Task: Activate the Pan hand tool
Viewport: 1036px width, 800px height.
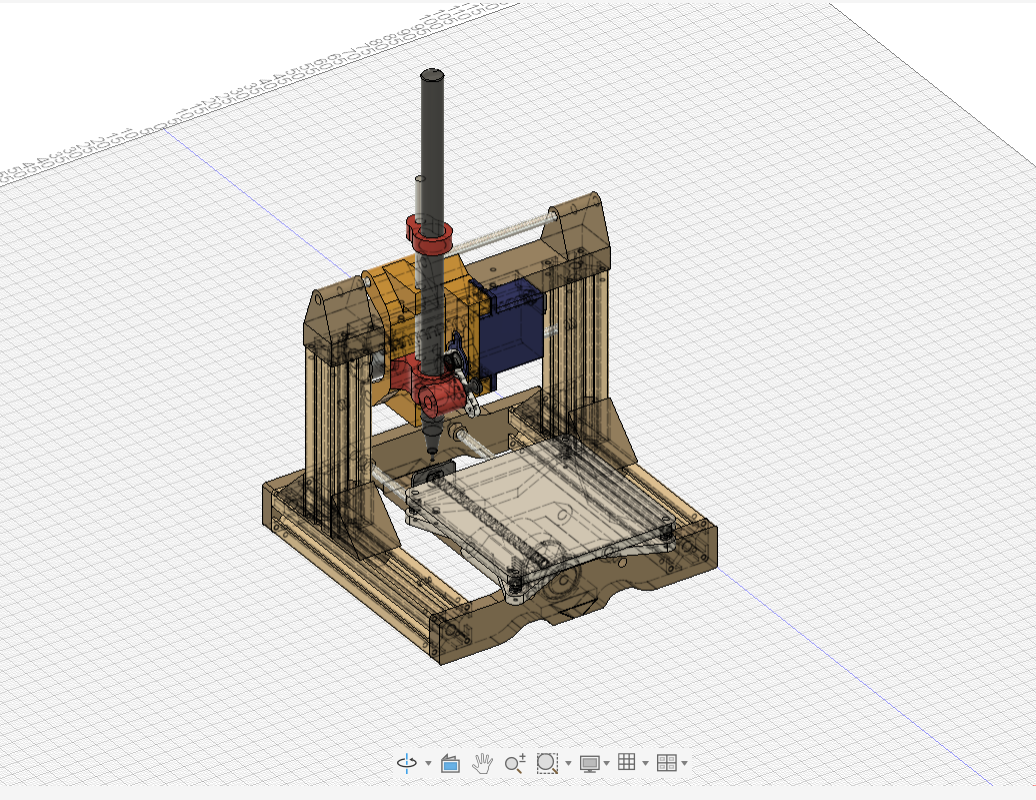Action: click(482, 763)
